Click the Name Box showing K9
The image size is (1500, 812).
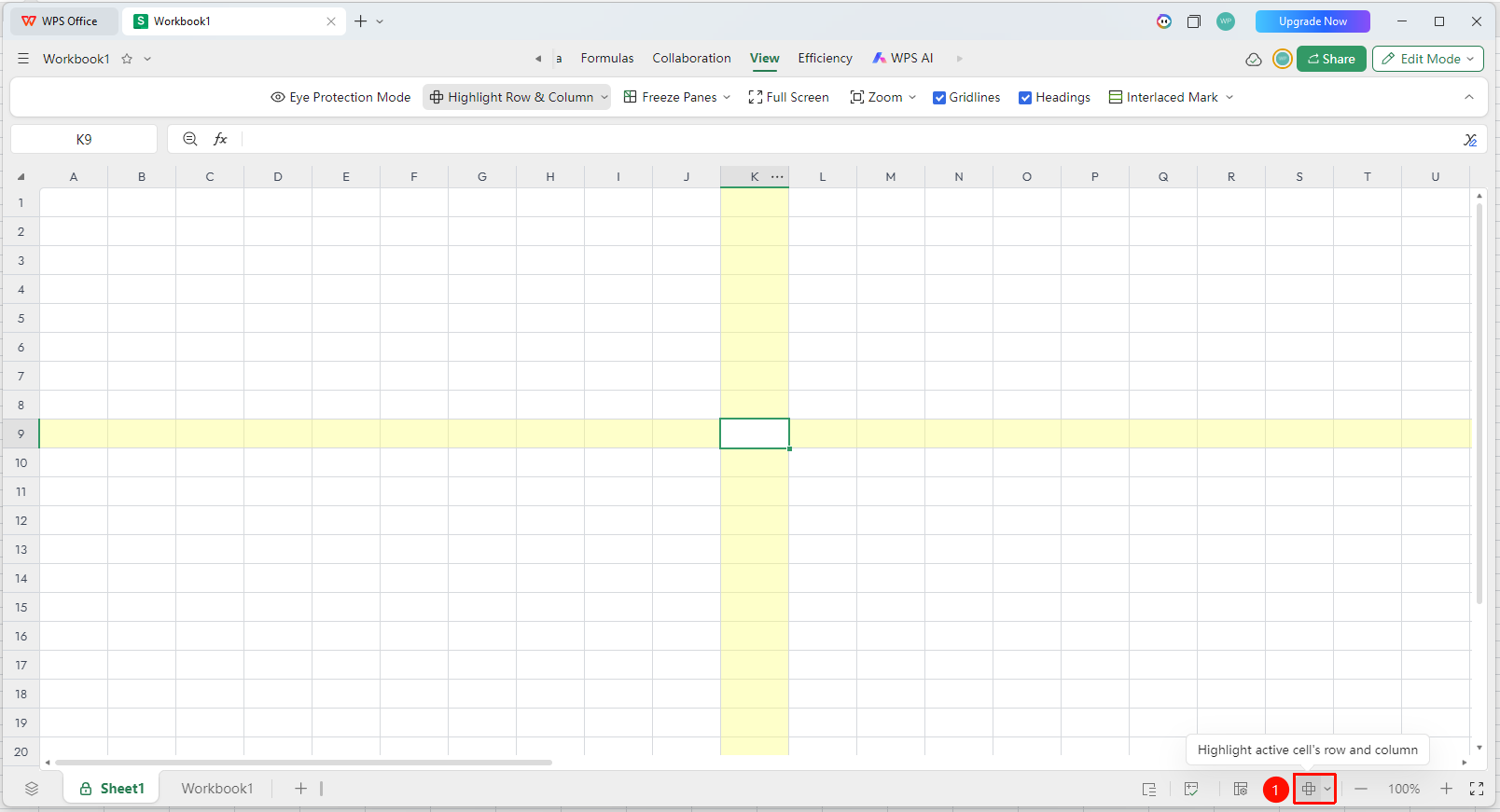84,139
